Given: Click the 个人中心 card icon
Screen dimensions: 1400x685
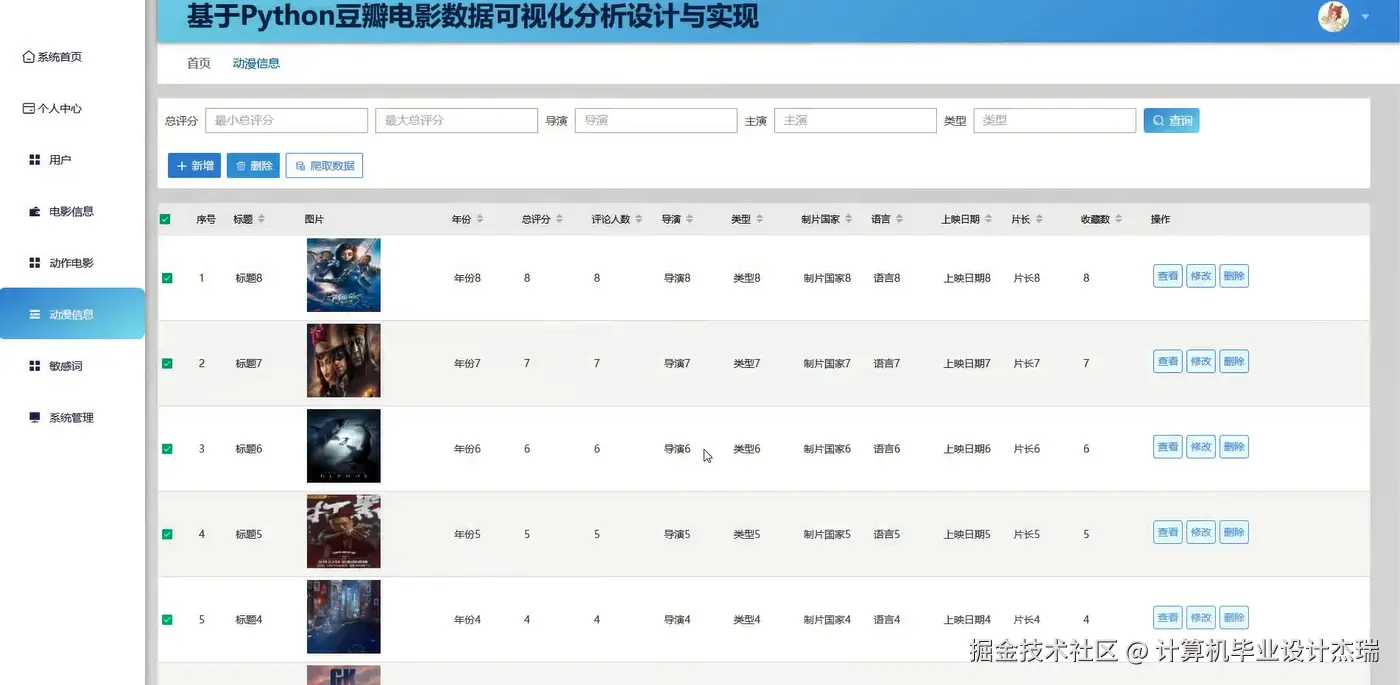Looking at the screenshot, I should [x=29, y=108].
